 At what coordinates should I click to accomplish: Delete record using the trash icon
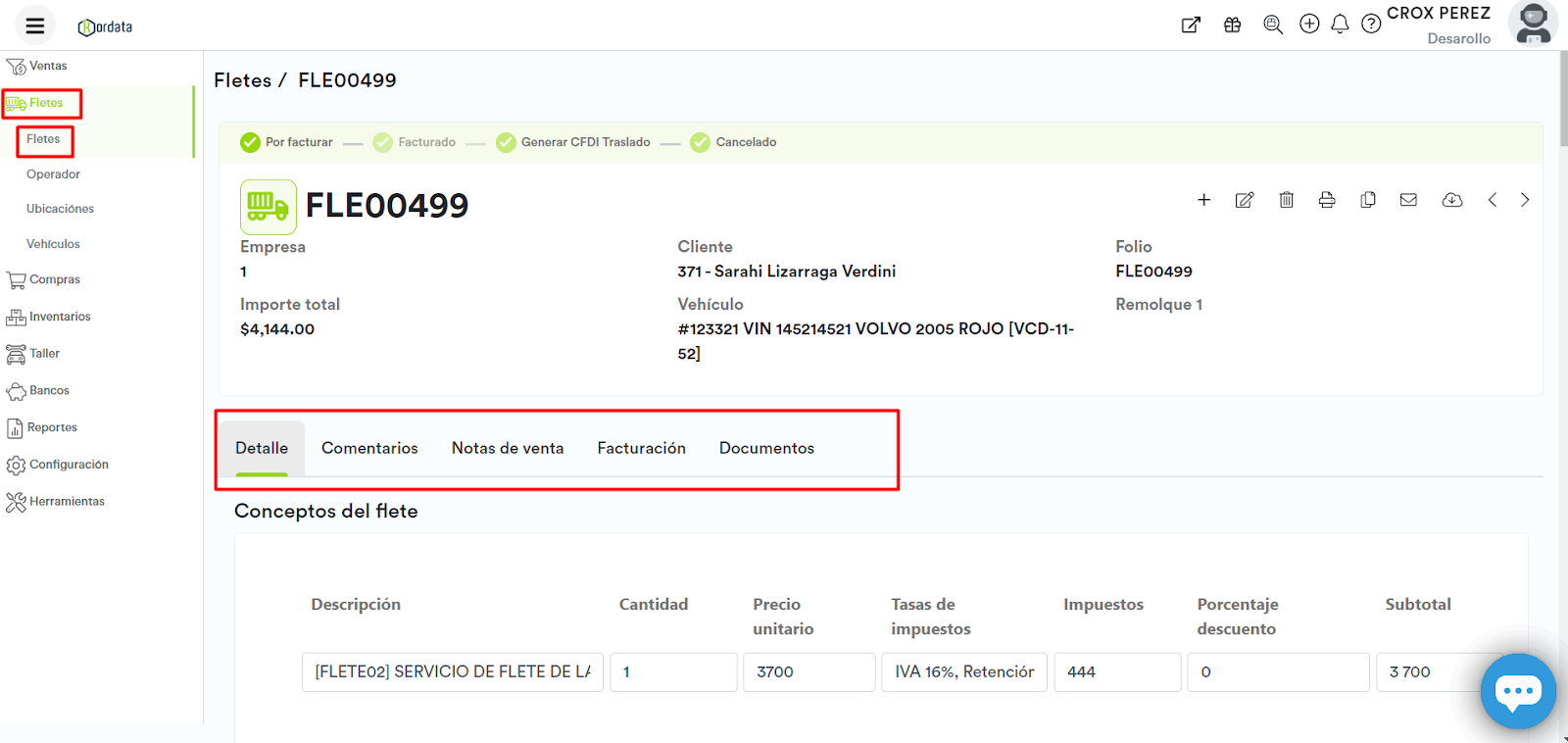click(1286, 200)
